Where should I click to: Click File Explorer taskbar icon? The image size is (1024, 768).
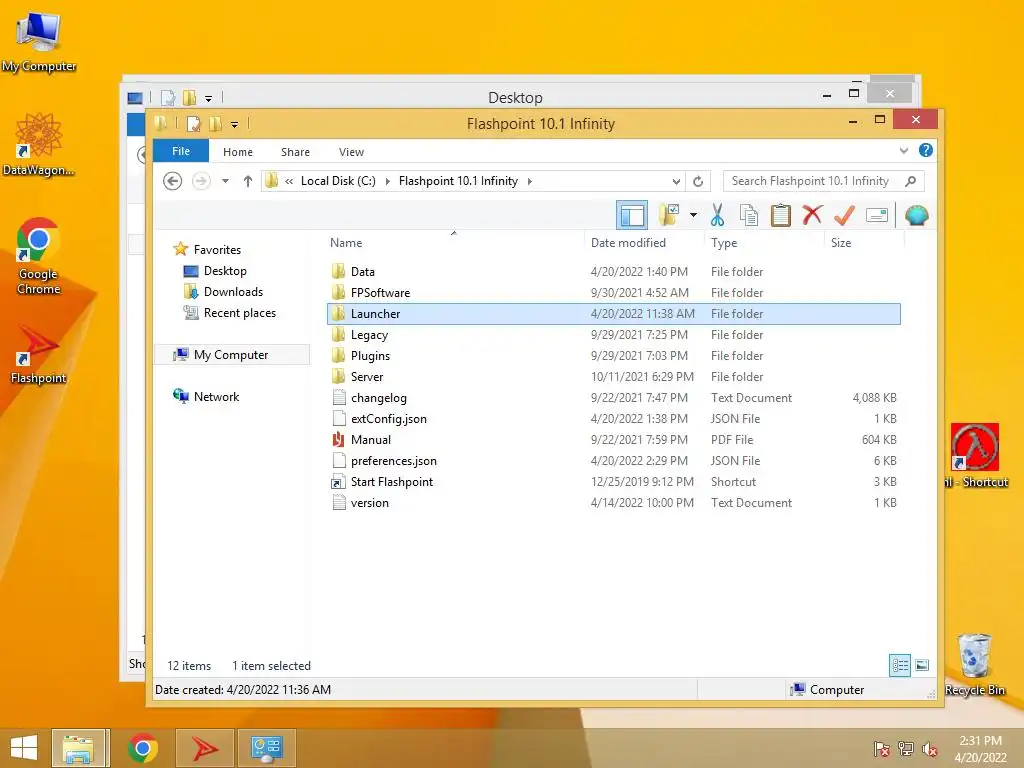(x=78, y=748)
